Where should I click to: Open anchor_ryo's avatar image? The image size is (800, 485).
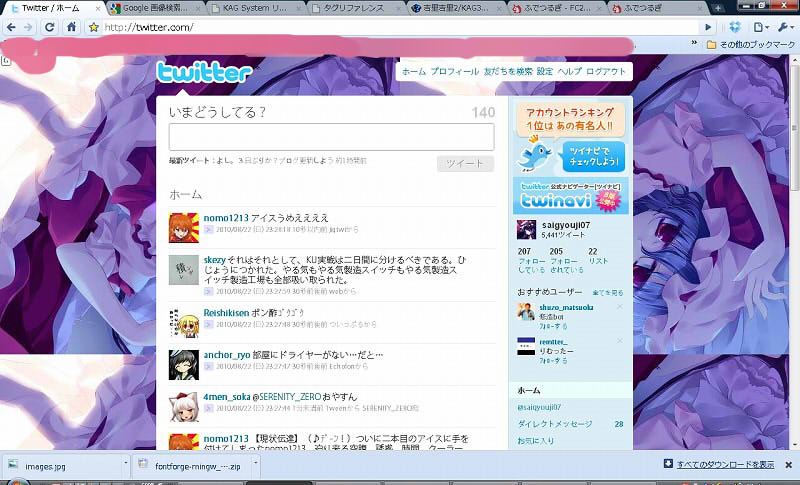[184, 365]
